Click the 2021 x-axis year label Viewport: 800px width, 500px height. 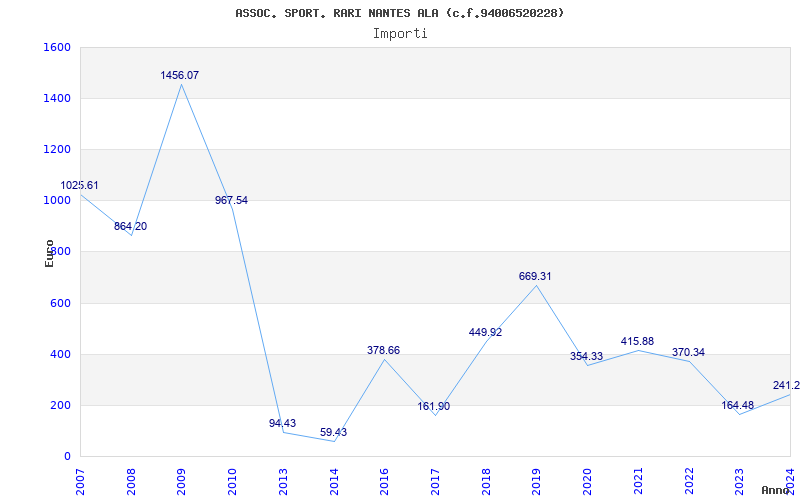coord(638,482)
